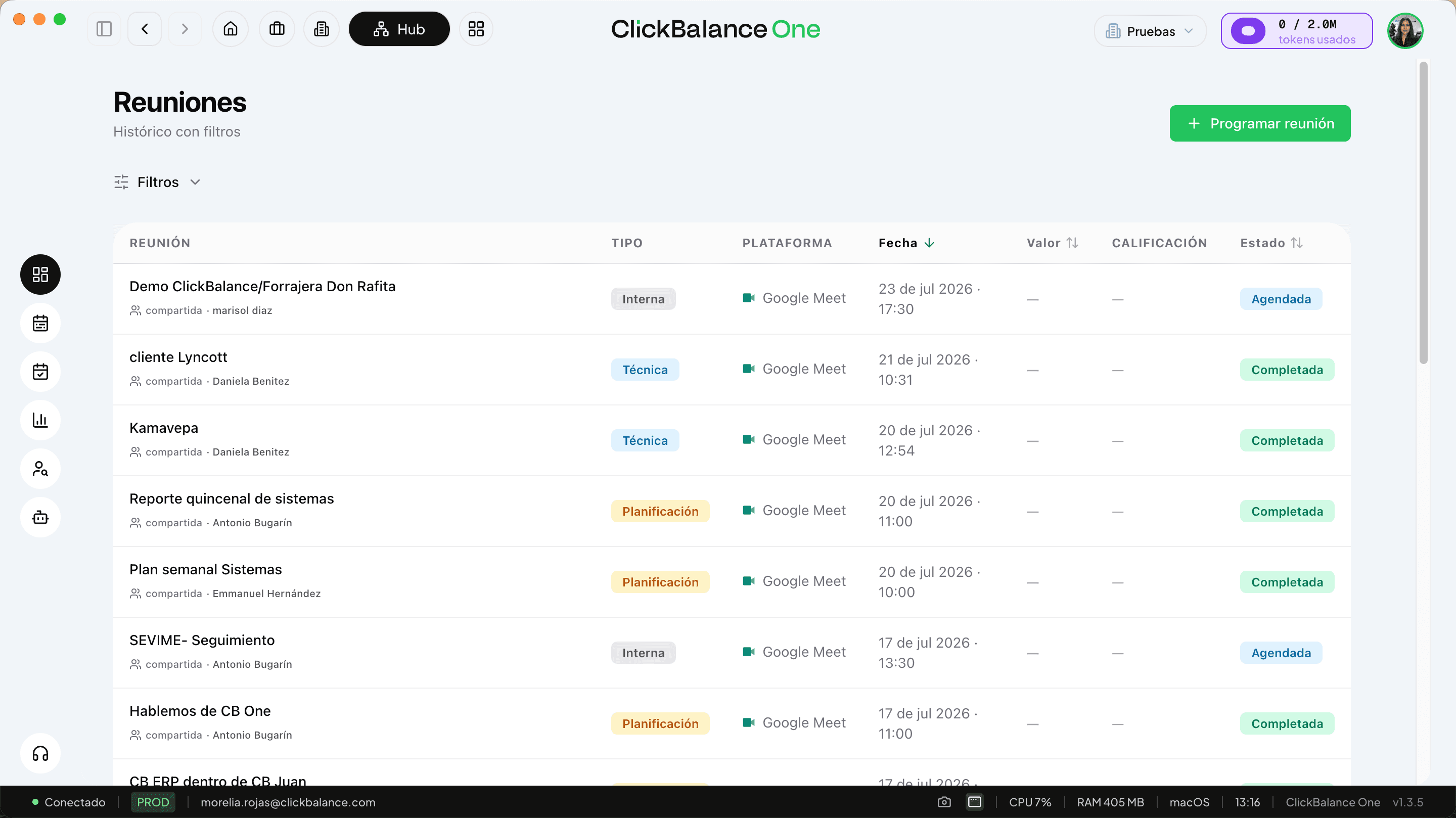Viewport: 1456px width, 818px height.
Task: Click the Interna badge in SEVIME- Seguimiento row
Action: 643,653
